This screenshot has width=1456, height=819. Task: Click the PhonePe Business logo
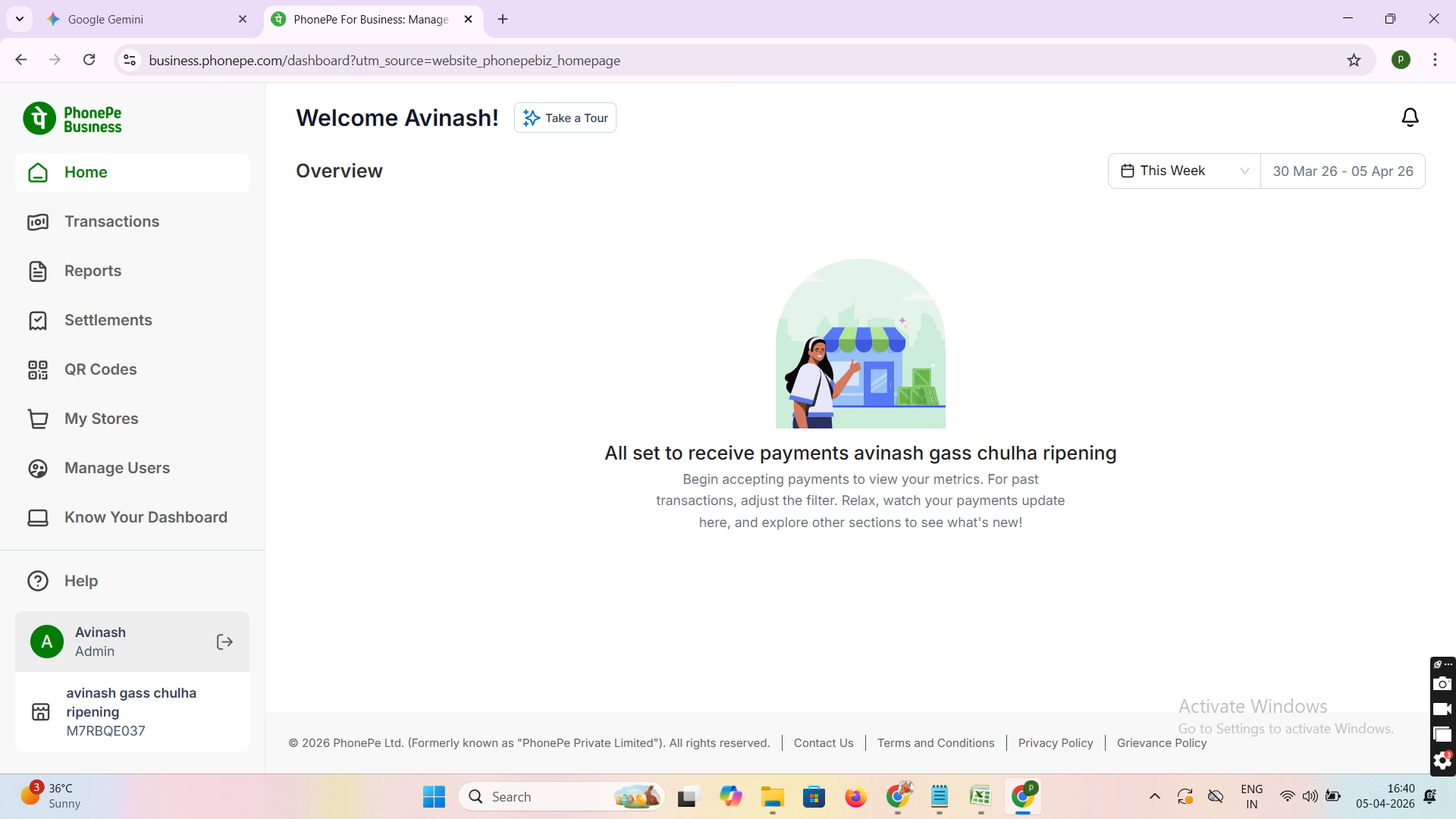click(x=72, y=119)
